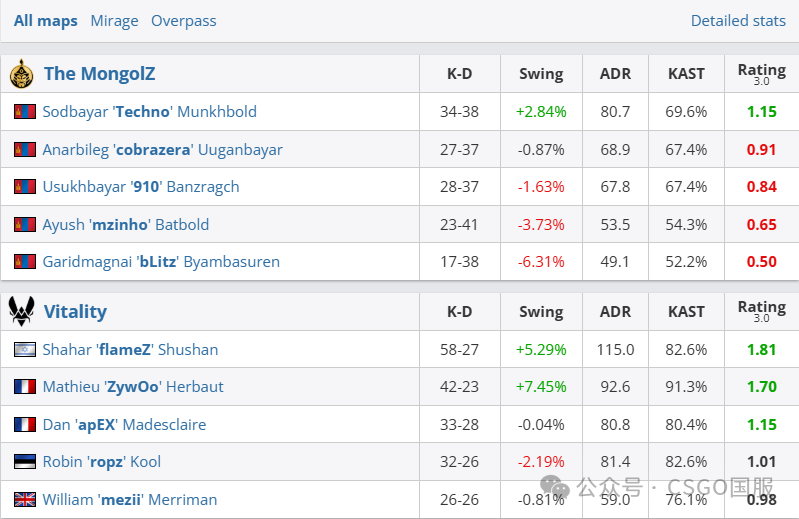Click the Vitality bee logo
Viewport: 799px width, 519px height.
click(x=21, y=312)
